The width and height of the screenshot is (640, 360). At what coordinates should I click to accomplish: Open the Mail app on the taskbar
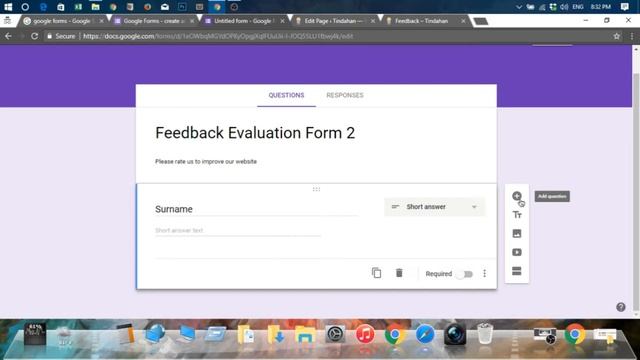pos(165,7)
